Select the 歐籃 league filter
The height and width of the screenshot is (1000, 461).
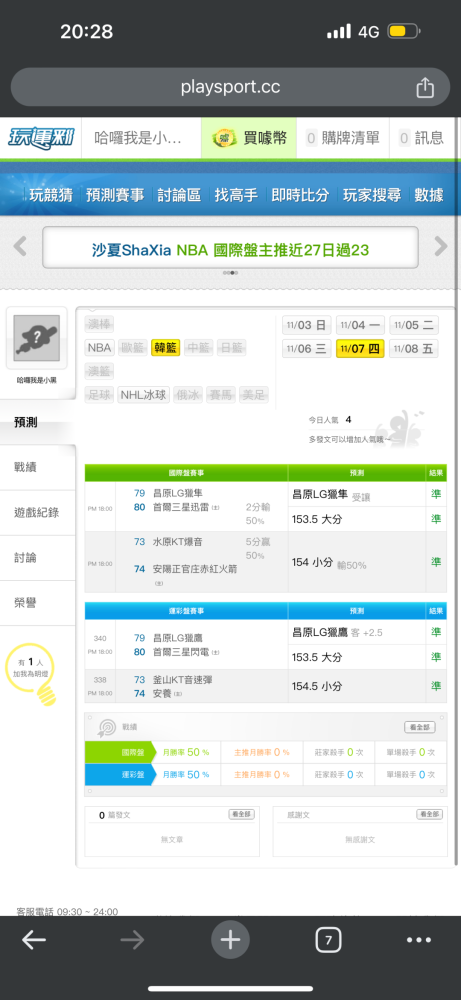pos(132,348)
